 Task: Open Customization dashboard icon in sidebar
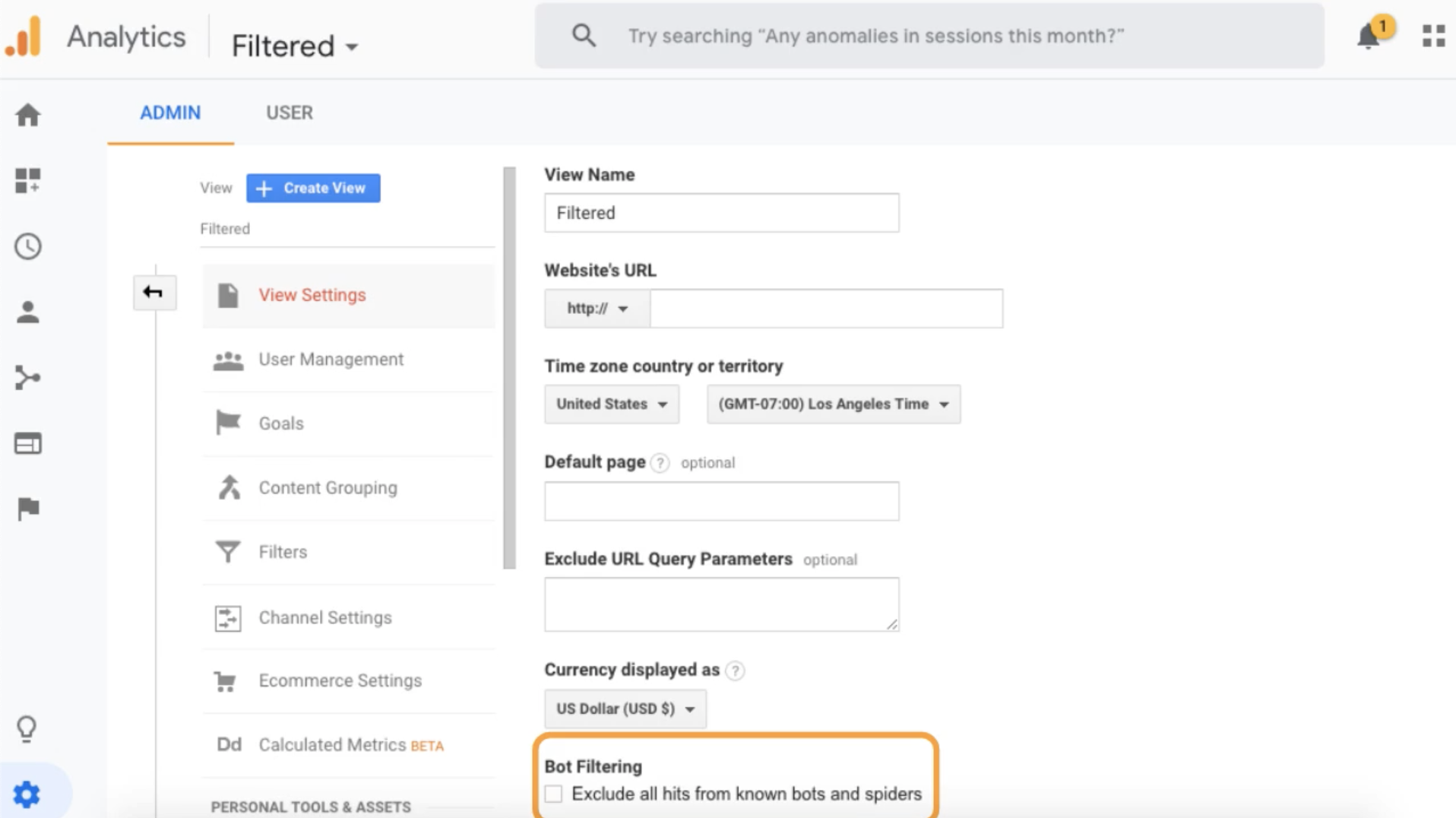point(28,181)
